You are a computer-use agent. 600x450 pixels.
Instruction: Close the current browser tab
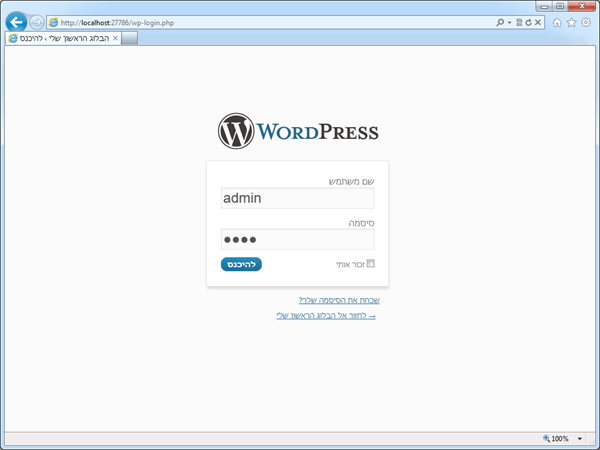click(115, 38)
